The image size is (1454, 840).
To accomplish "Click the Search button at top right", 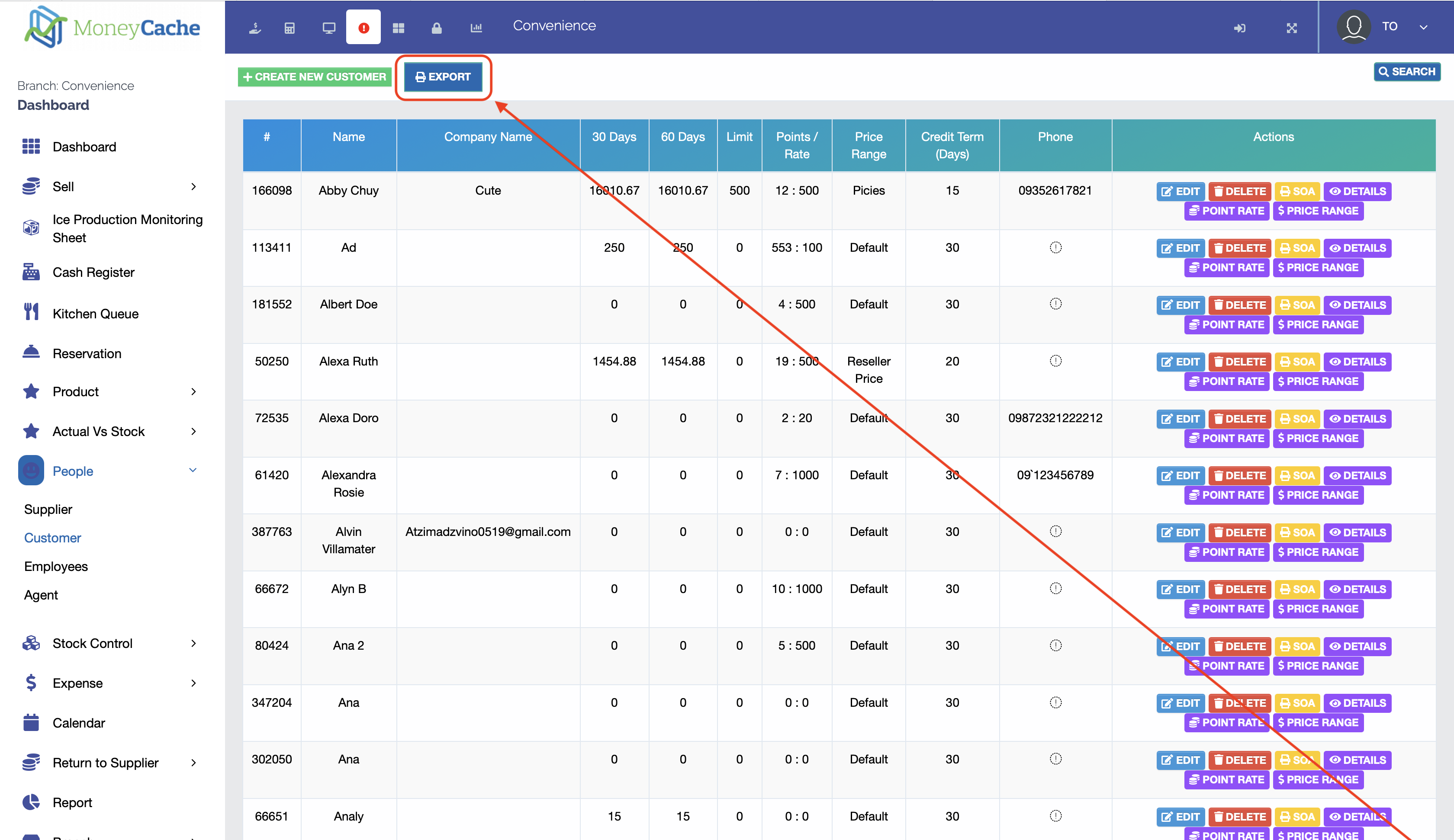I will click(1407, 71).
